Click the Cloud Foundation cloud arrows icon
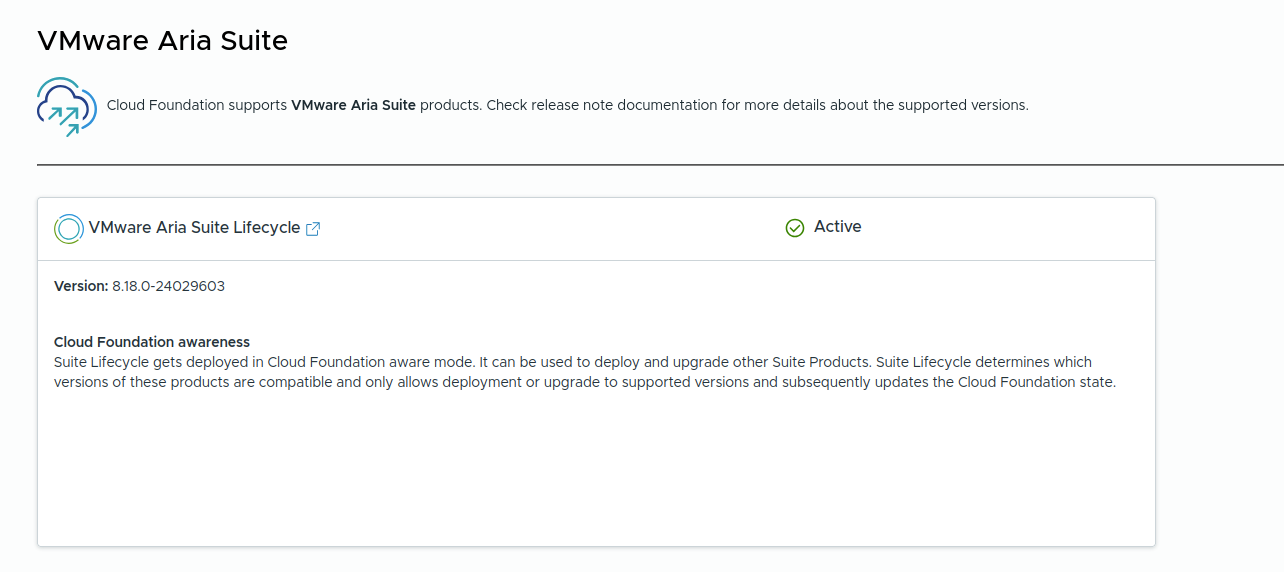This screenshot has width=1284, height=572. point(66,106)
